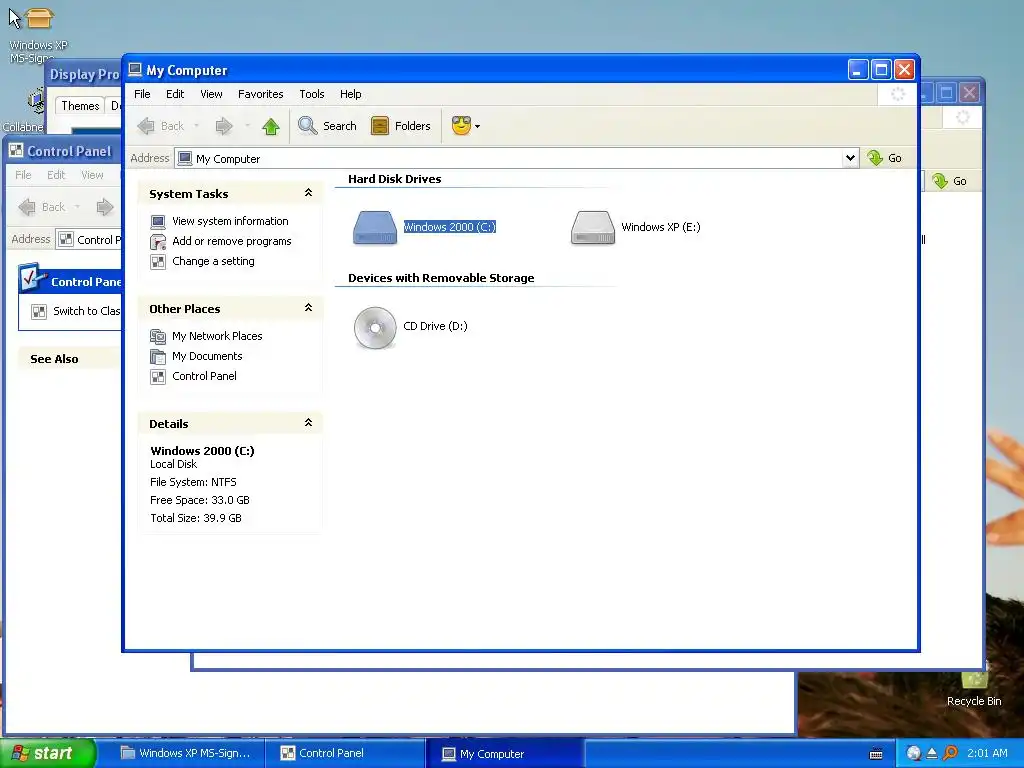Select the CD Drive (D:) disc icon

(x=375, y=327)
